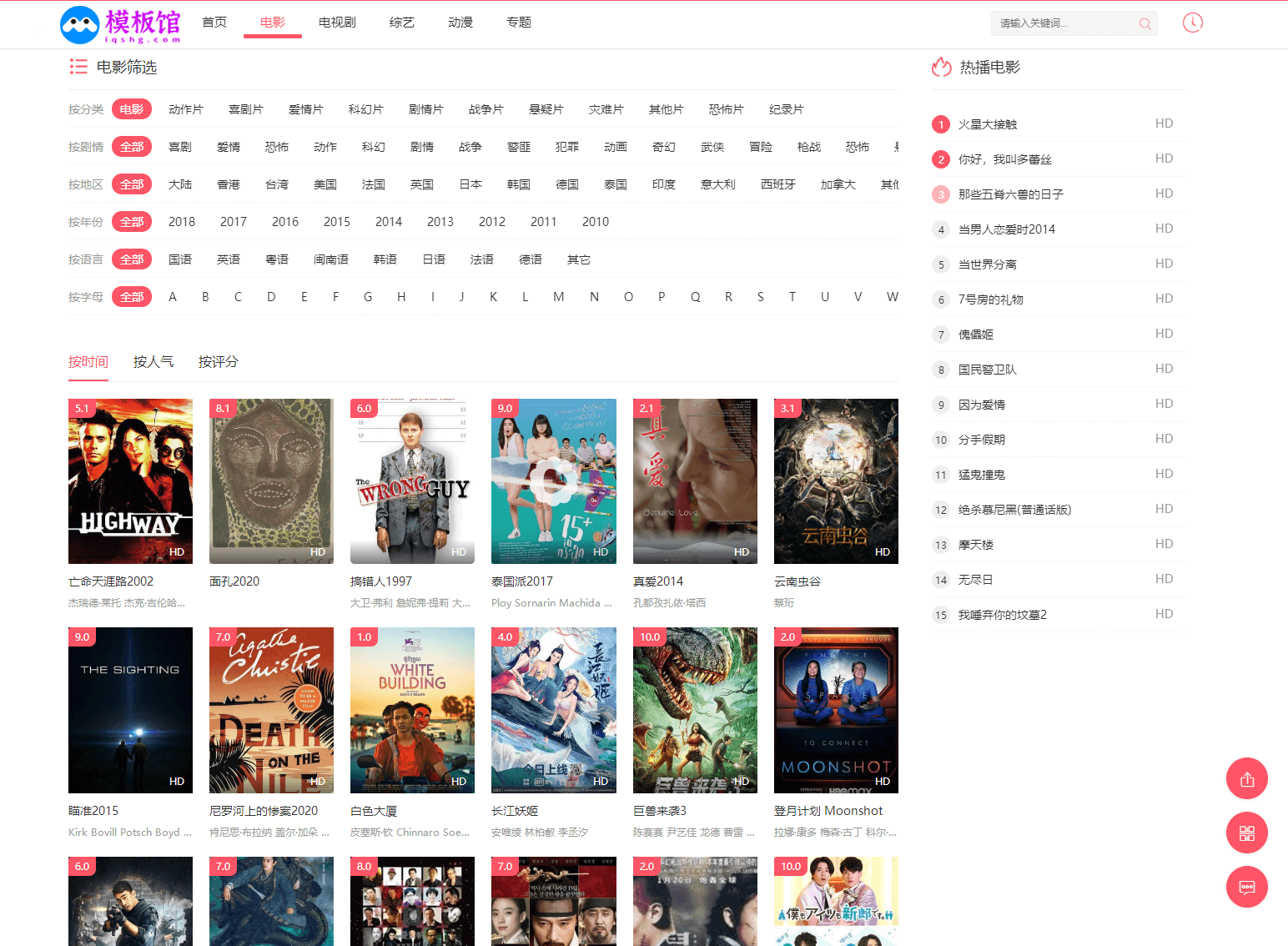Choose year 2018 in the year filter
Screen dimensions: 1288x946
(x=181, y=222)
